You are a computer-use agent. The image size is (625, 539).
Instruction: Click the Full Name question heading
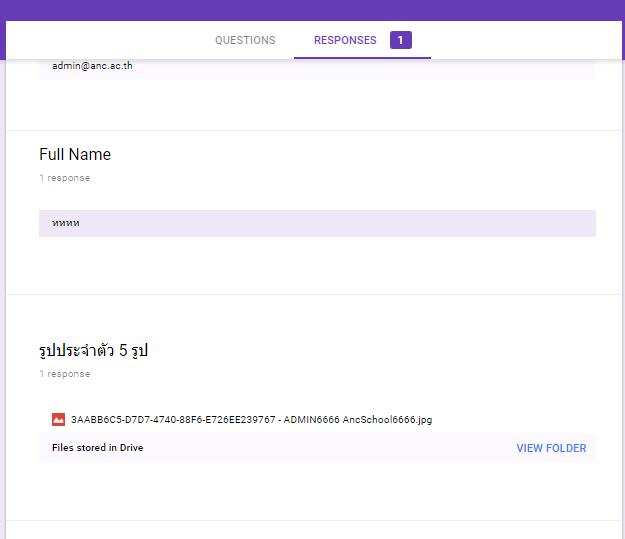point(75,154)
